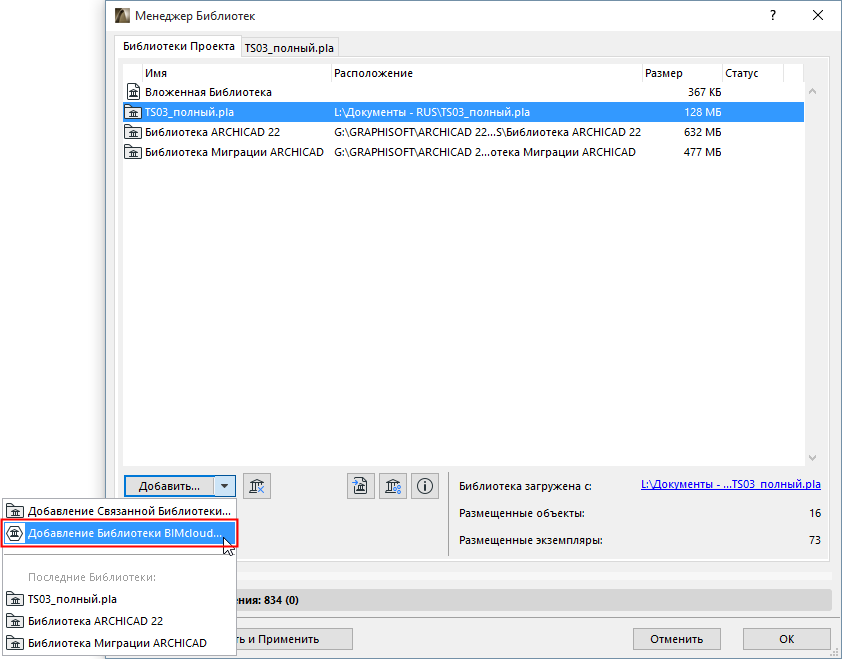Remove selected library using the delete-library icon
This screenshot has width=842, height=659.
click(x=257, y=486)
